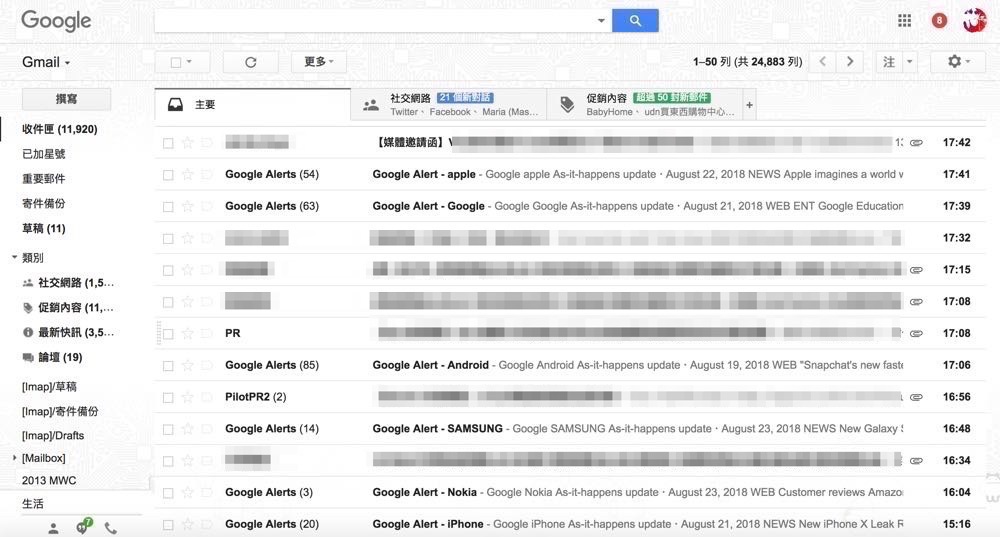Click the 撰寫 compose button
The image size is (1000, 537).
(67, 99)
